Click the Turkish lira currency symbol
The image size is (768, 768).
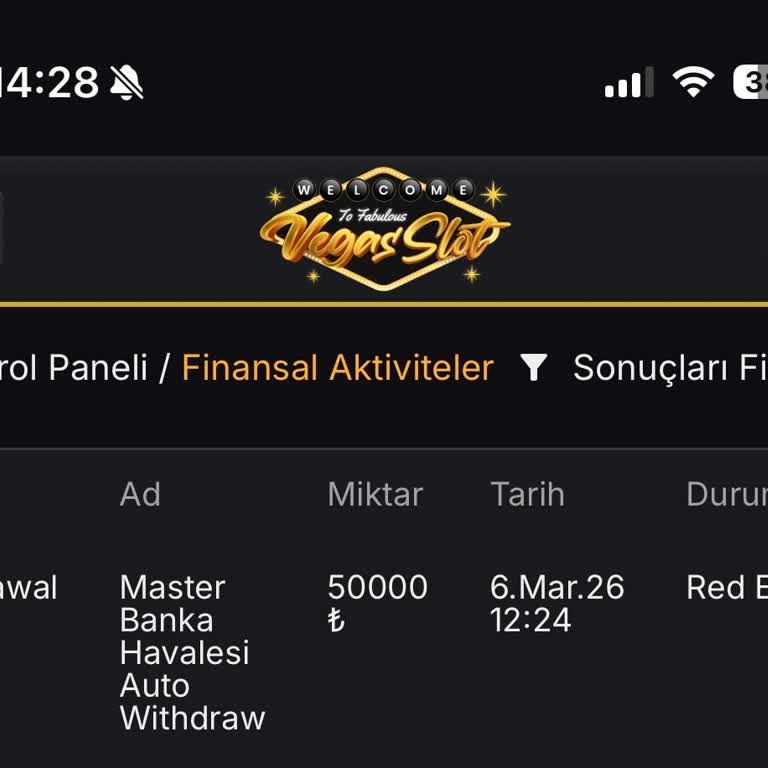336,620
